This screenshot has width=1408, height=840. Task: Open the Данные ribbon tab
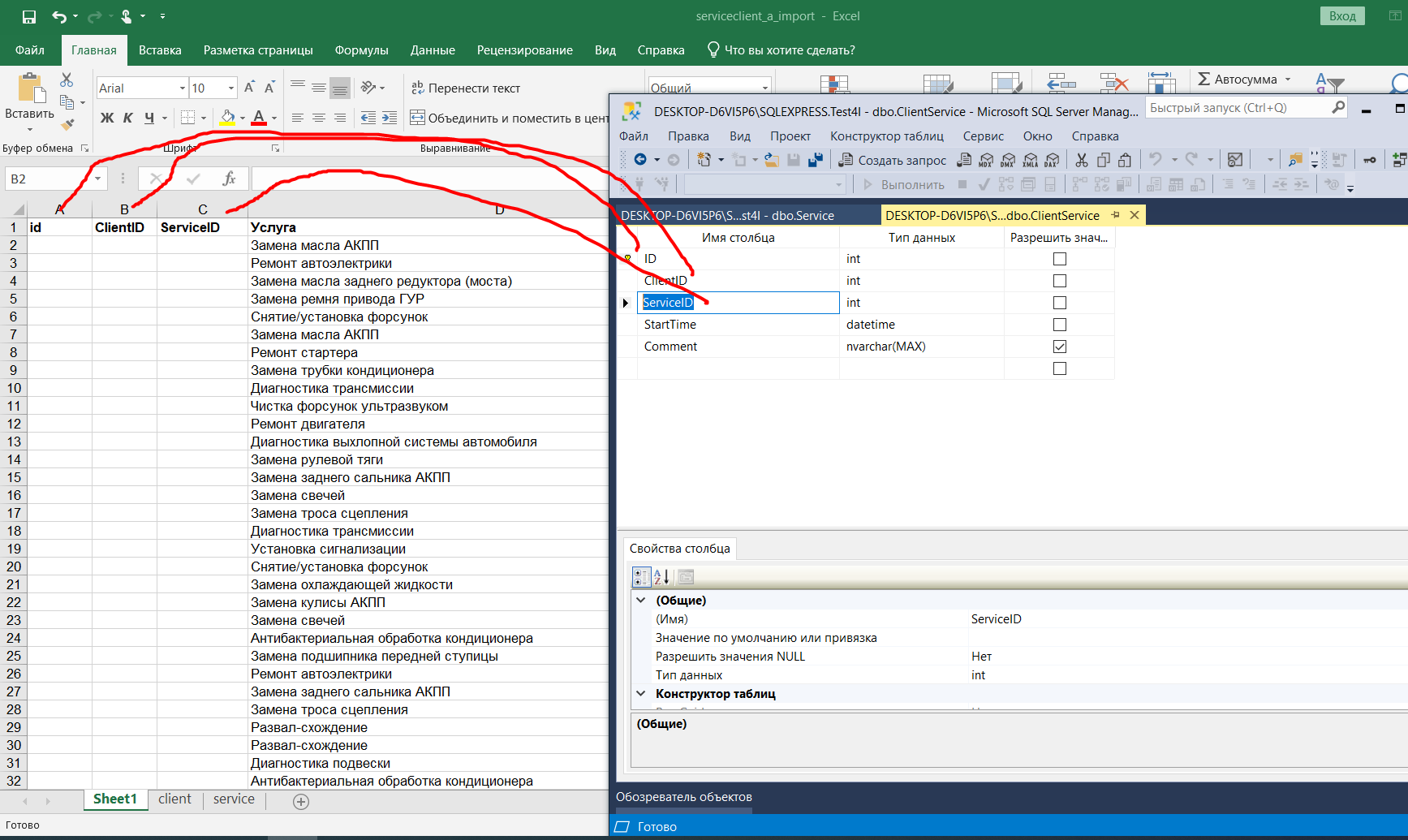click(x=433, y=50)
